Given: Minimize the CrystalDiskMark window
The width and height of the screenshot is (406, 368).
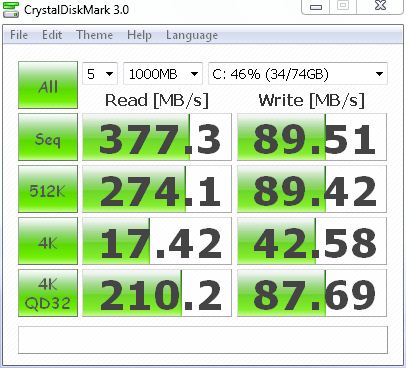Looking at the screenshot, I should tap(316, 6).
